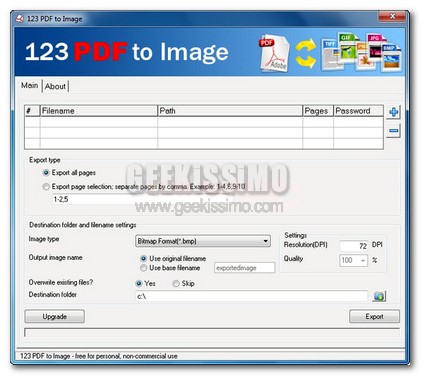Click the Password column header
The image size is (421, 376).
click(x=358, y=111)
